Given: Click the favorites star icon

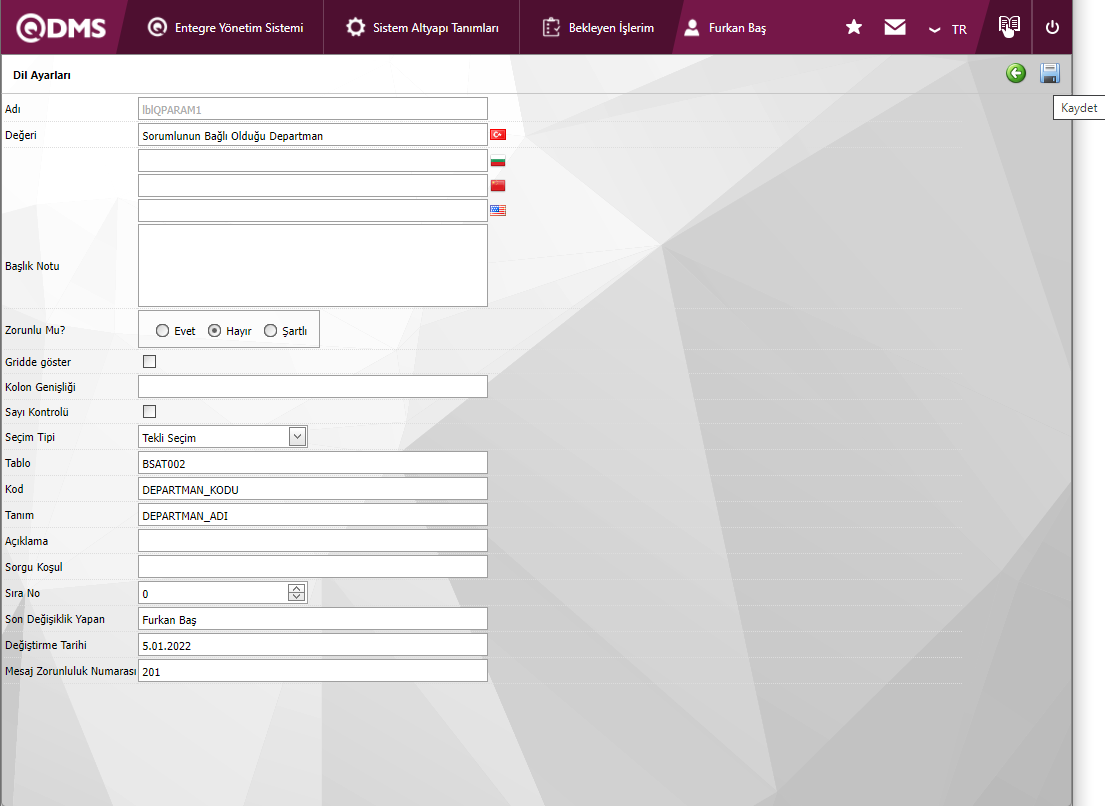Looking at the screenshot, I should coord(853,27).
